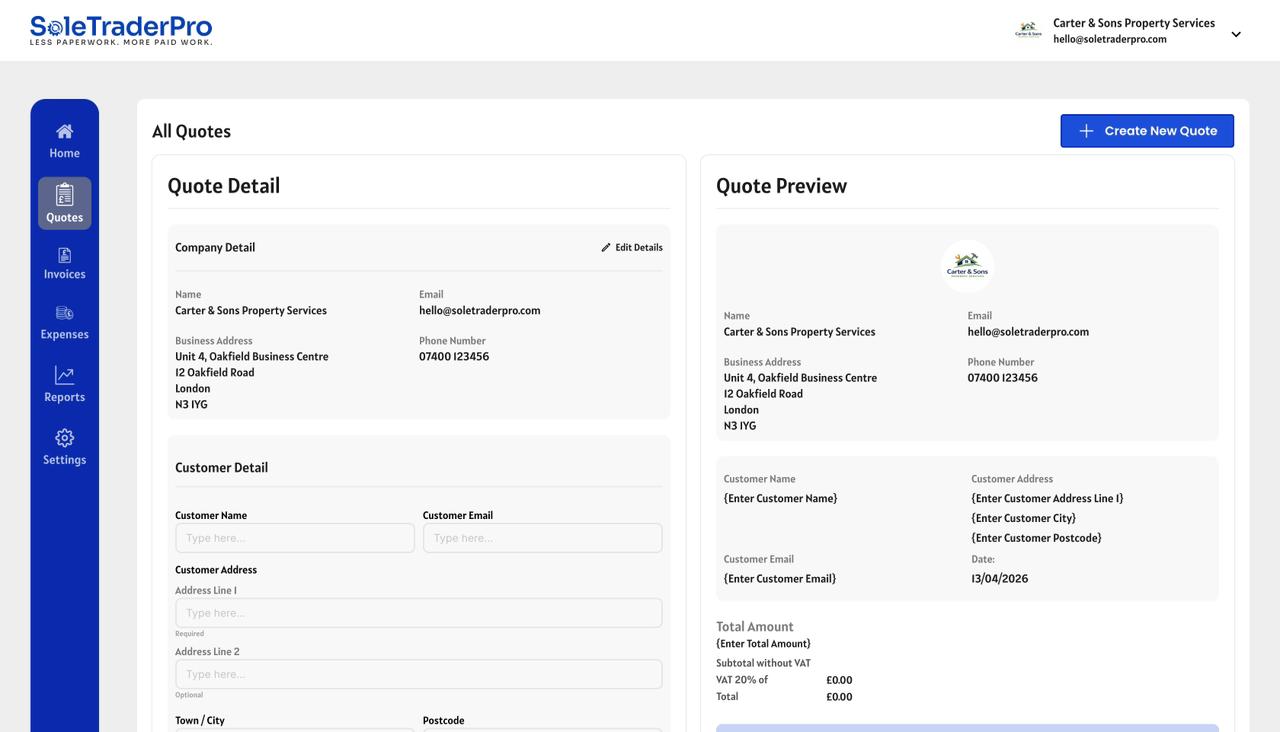Select the Address Line 1 input

click(x=418, y=613)
